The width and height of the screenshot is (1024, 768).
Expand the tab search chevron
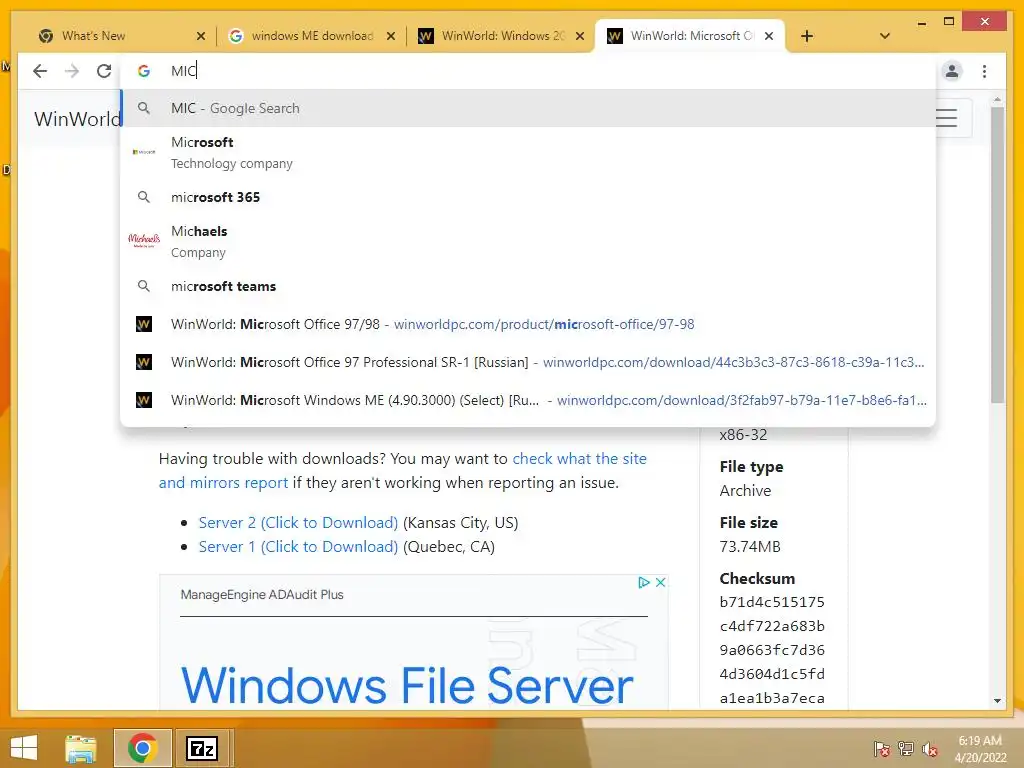885,36
